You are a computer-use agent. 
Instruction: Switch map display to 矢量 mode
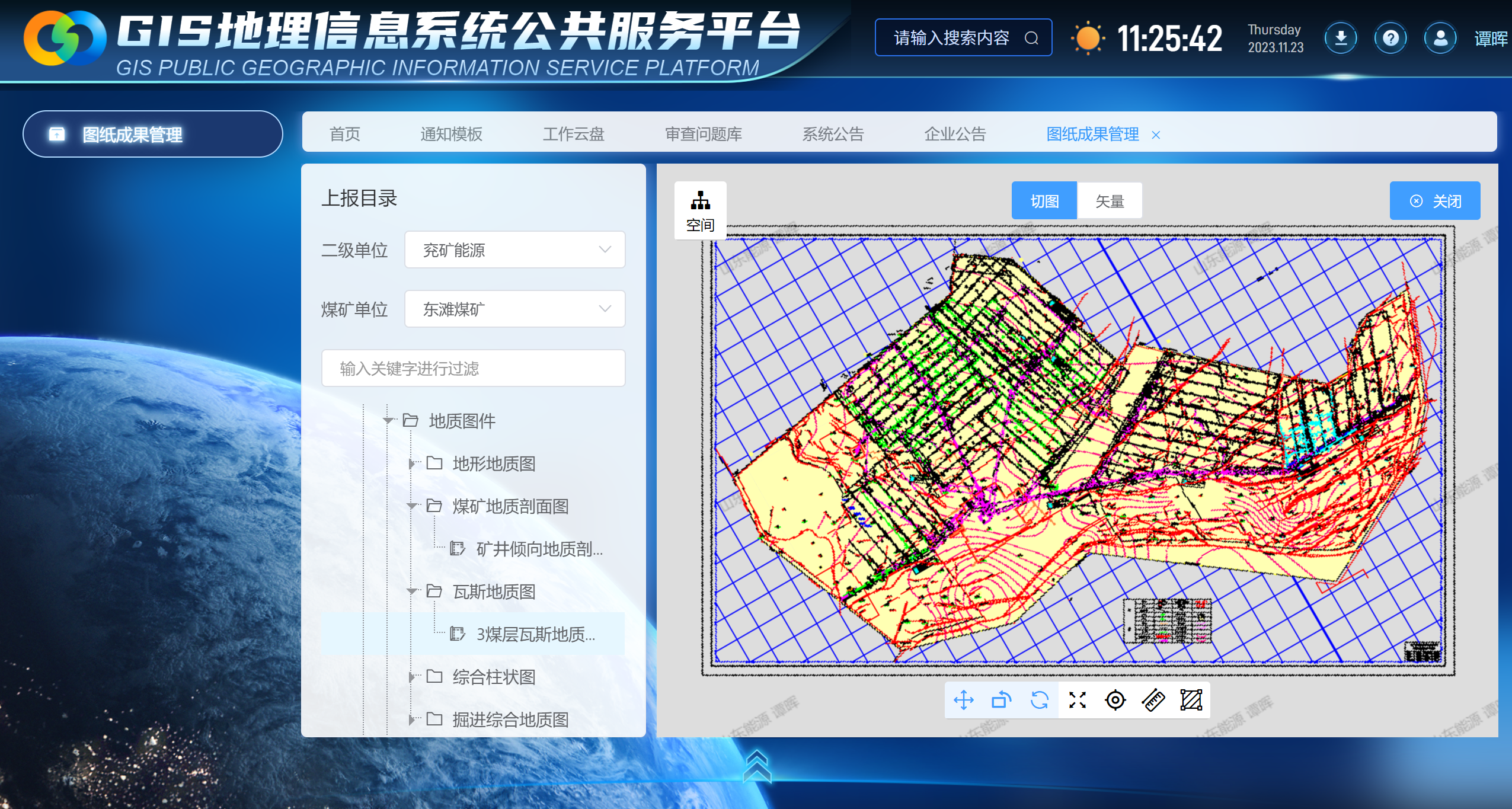tap(1109, 201)
